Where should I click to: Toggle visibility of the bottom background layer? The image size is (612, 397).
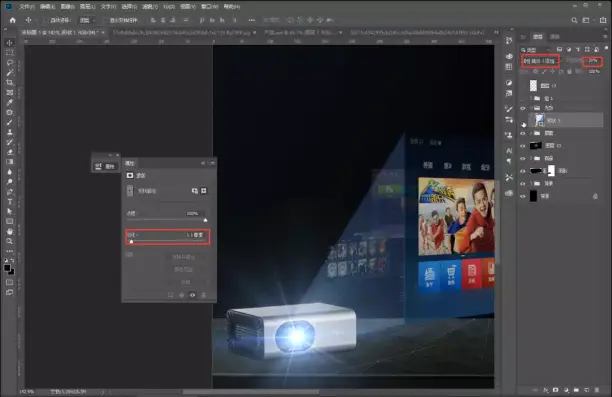coord(523,196)
